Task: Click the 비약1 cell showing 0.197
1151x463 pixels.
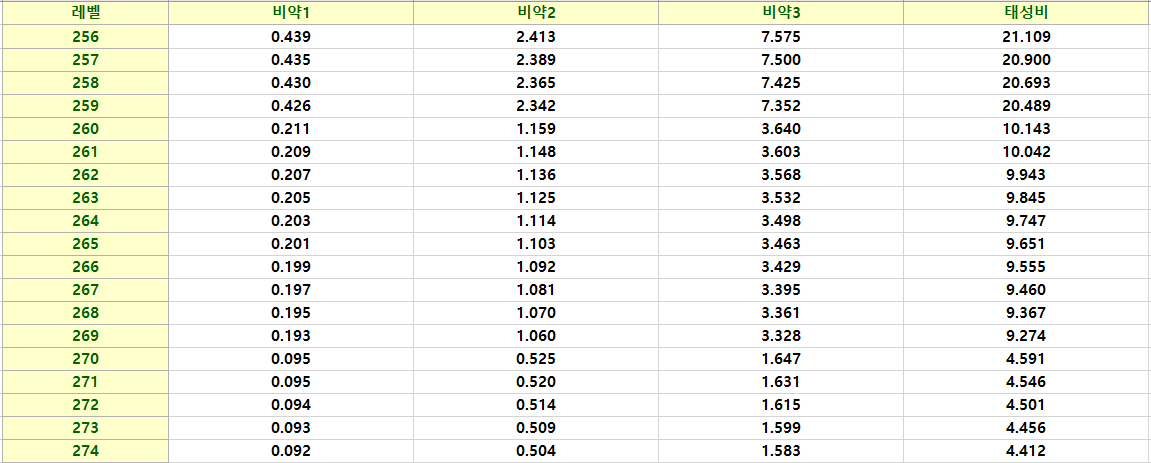Action: point(290,290)
